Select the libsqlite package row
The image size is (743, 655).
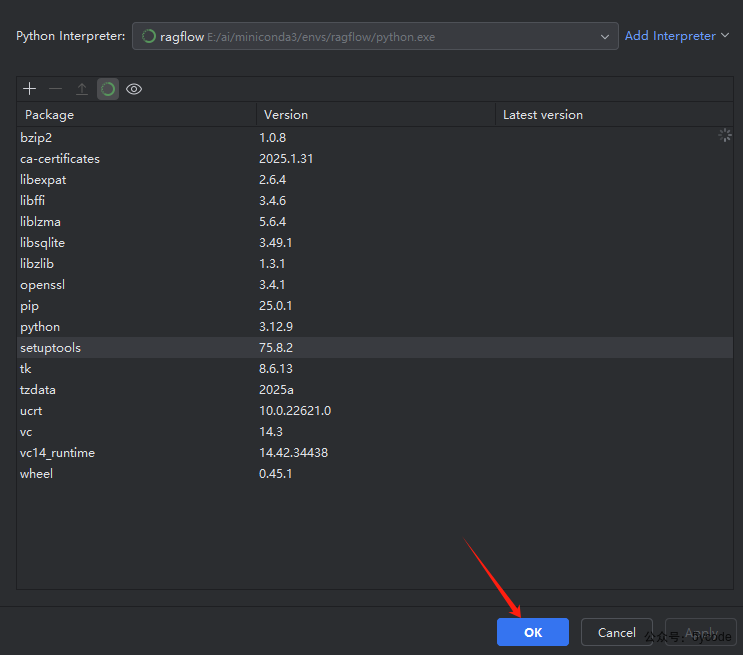375,243
